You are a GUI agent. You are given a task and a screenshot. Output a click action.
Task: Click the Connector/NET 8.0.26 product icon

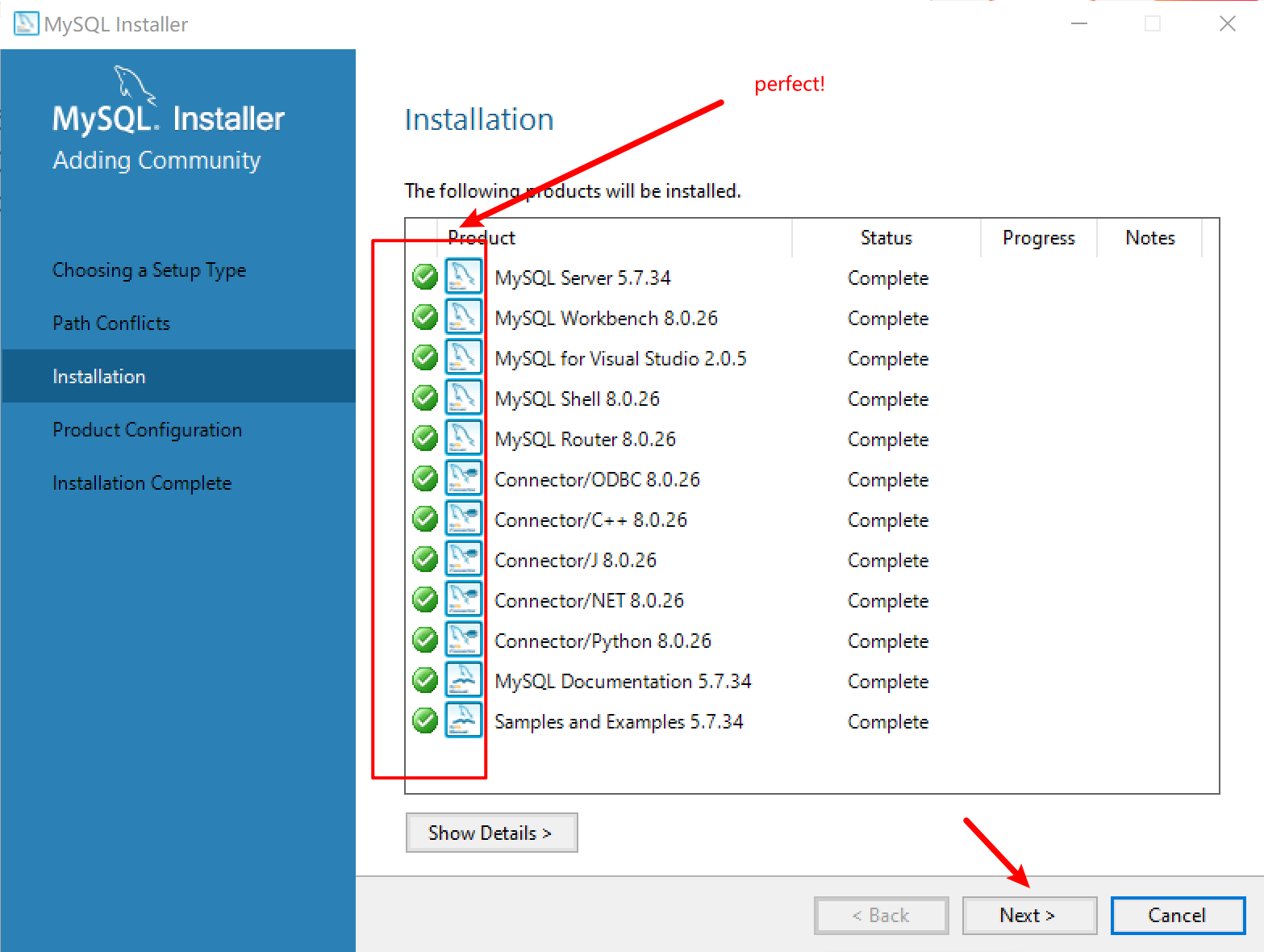click(x=464, y=599)
